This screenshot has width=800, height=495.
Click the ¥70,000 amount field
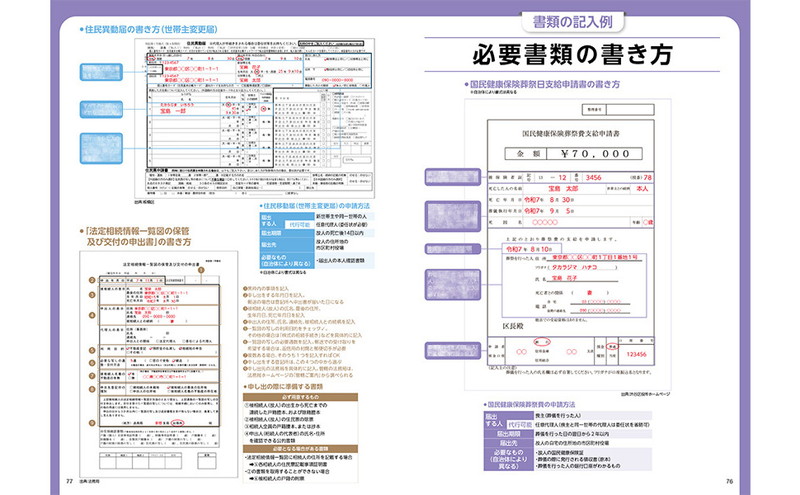click(x=595, y=152)
